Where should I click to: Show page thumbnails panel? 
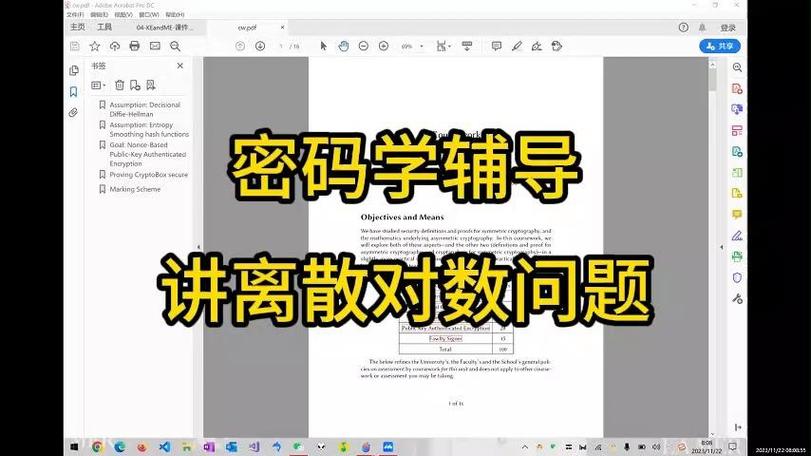click(74, 70)
